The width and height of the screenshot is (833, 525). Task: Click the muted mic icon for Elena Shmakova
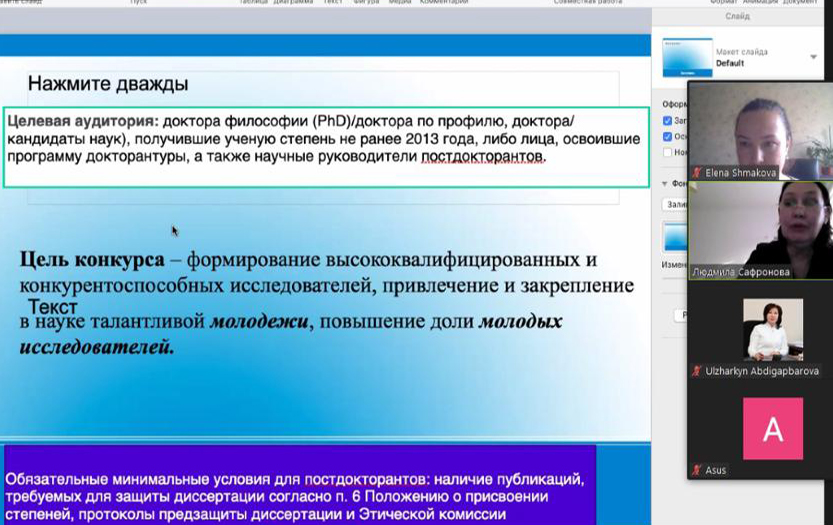coord(697,173)
